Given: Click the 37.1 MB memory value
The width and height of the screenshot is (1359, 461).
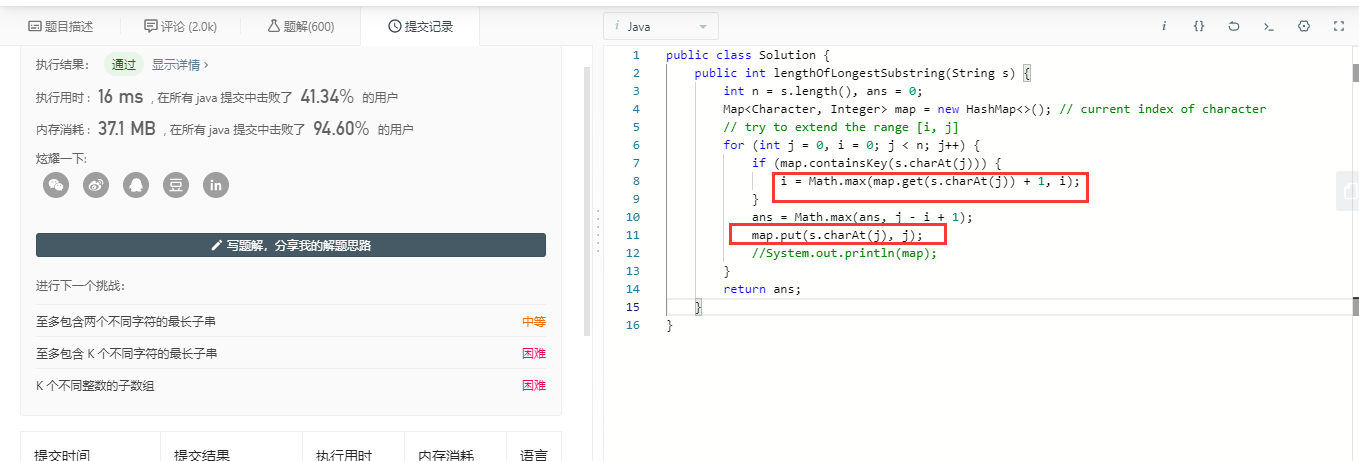Looking at the screenshot, I should [x=127, y=129].
